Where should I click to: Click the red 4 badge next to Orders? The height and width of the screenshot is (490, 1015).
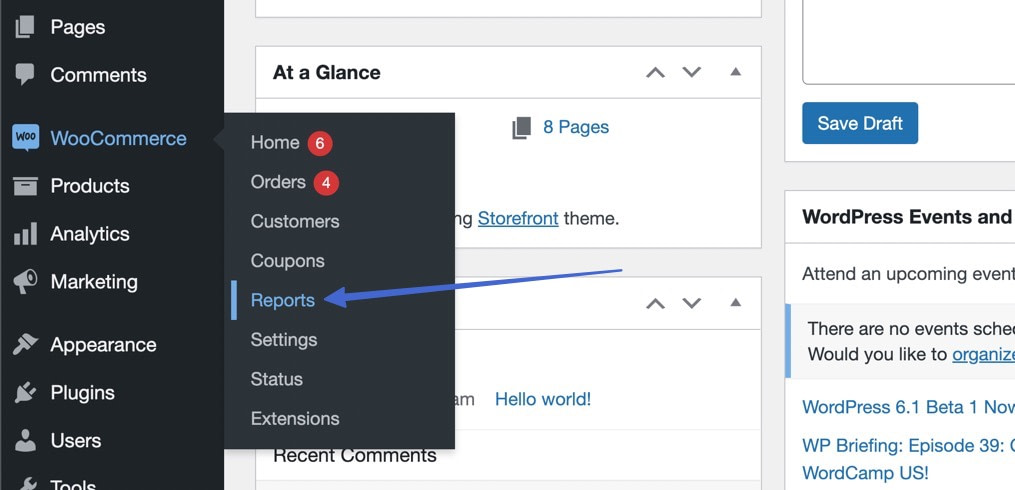[x=326, y=183]
